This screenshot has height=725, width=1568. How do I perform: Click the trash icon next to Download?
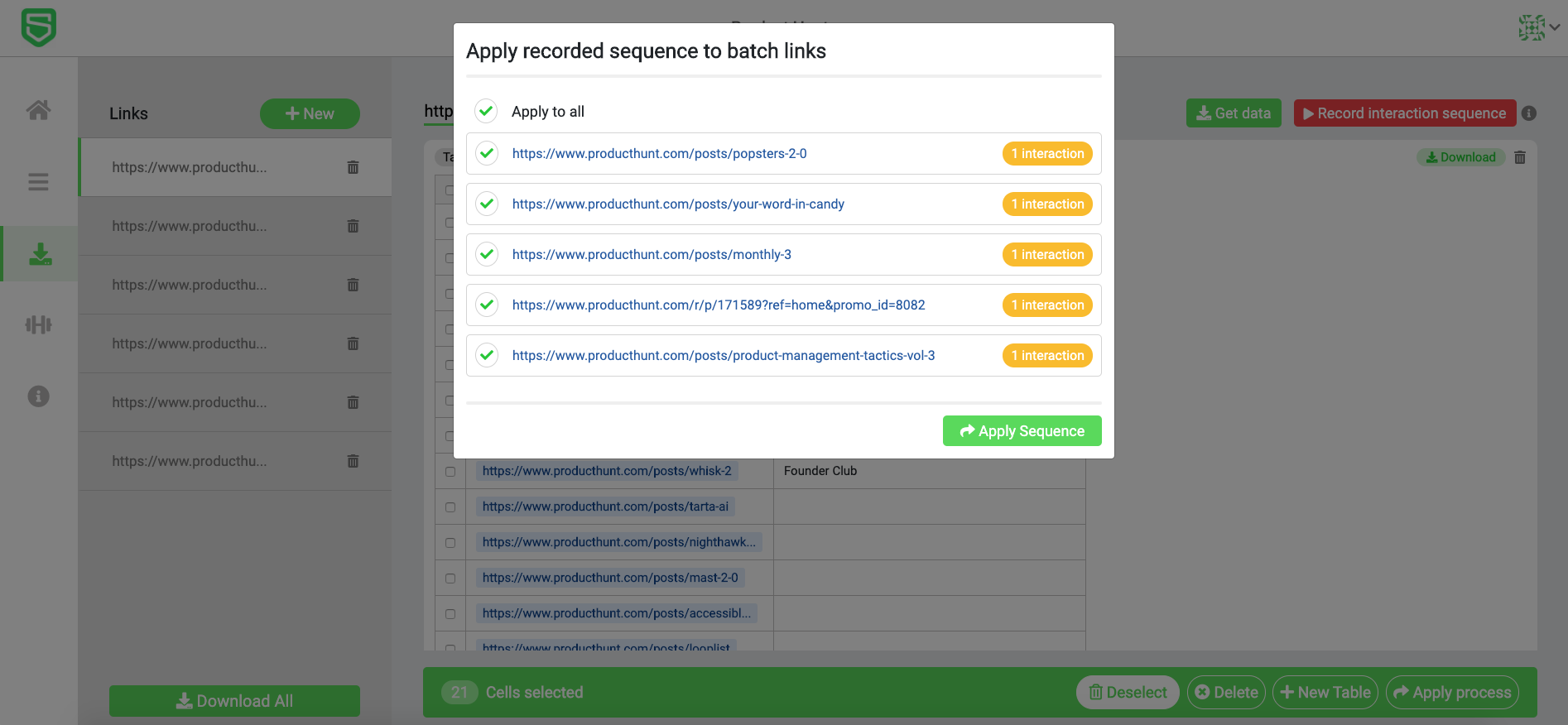click(x=1520, y=157)
